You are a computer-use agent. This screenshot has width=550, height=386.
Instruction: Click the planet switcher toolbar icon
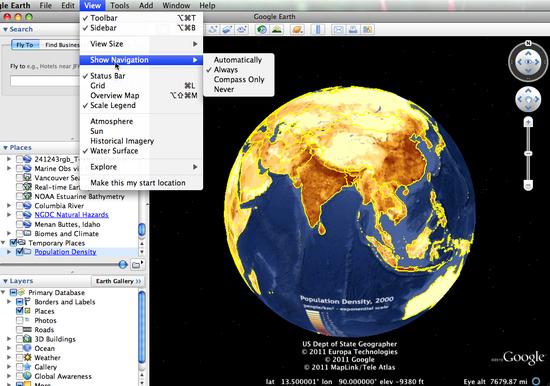[x=297, y=29]
